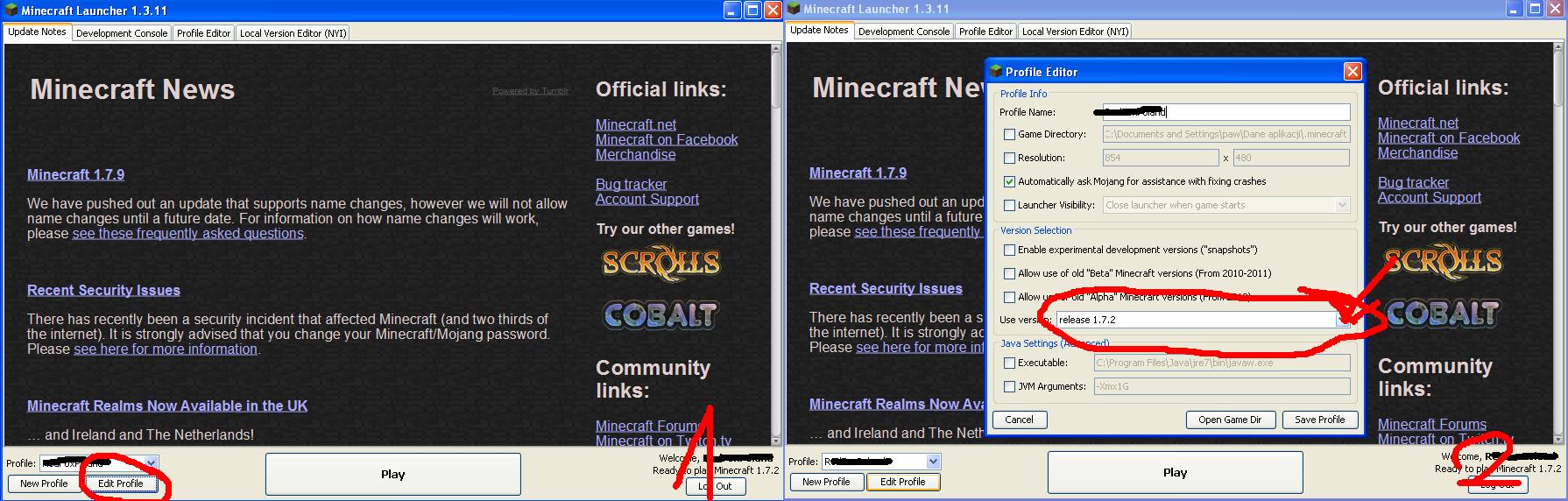
Task: Allow old Alpha Minecraft versions checkbox
Action: click(1009, 298)
